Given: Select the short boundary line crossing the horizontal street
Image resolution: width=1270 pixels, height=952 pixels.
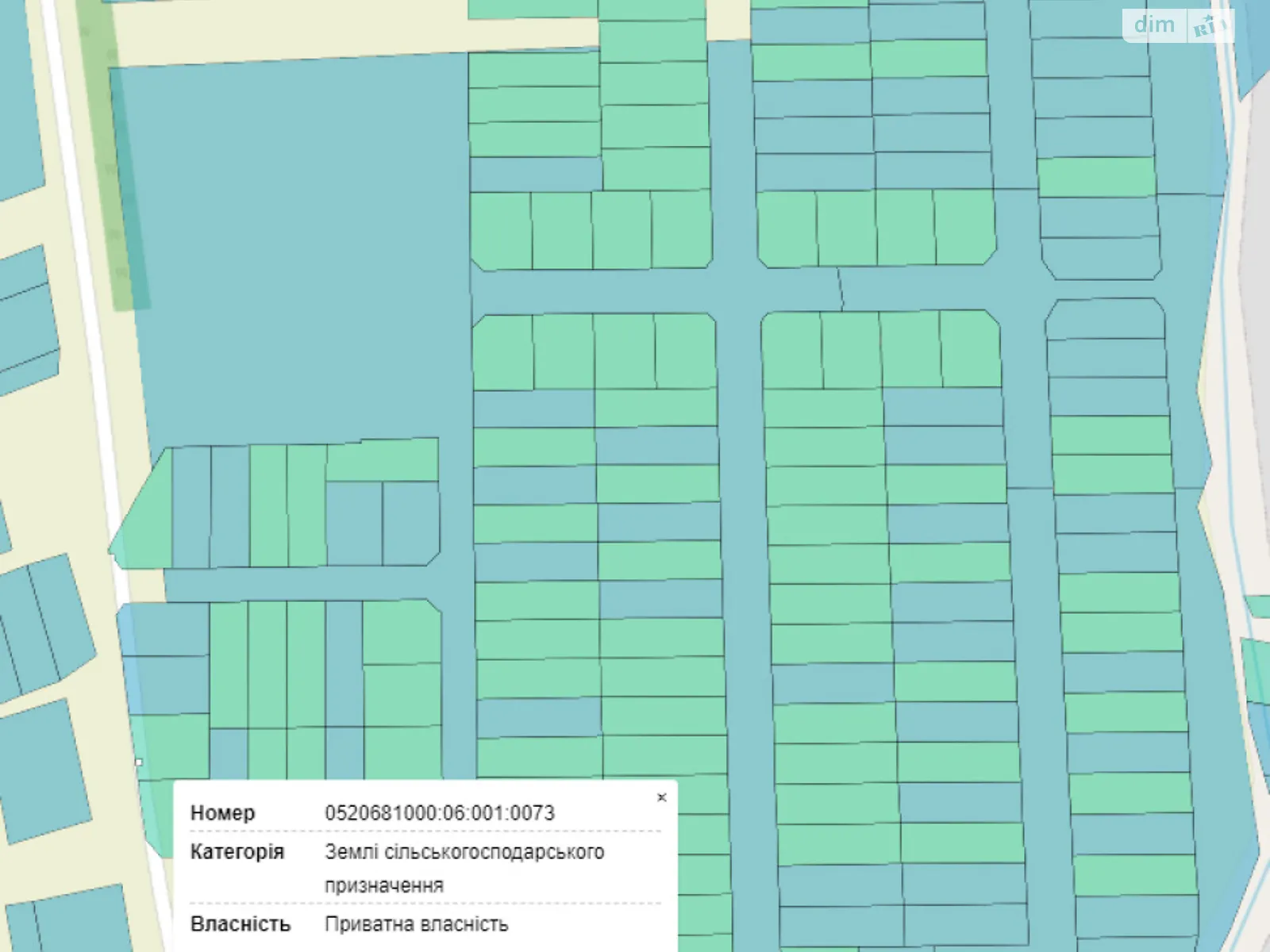Looking at the screenshot, I should [x=841, y=289].
